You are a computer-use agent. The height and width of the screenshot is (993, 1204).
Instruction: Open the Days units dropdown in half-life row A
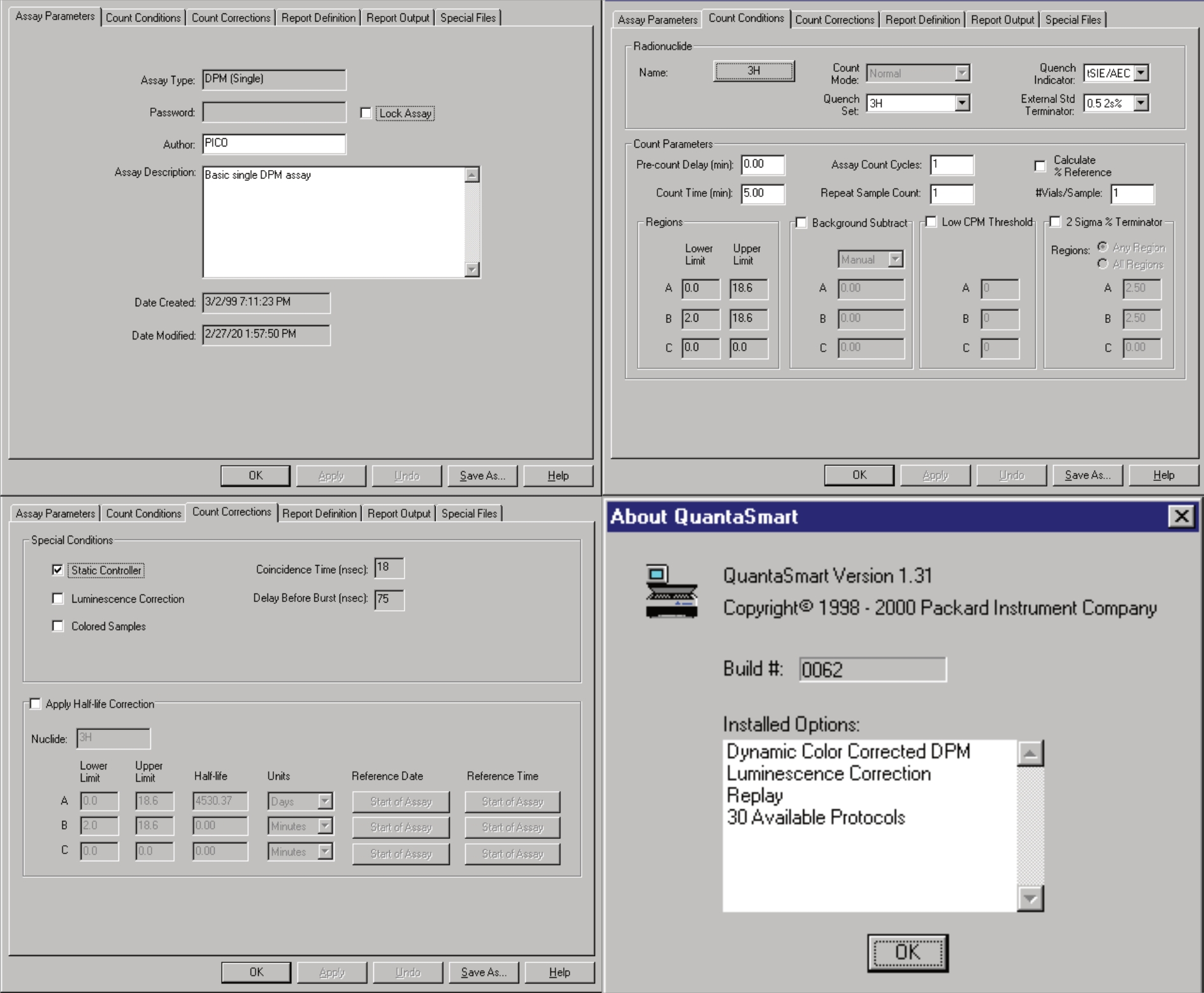[325, 801]
